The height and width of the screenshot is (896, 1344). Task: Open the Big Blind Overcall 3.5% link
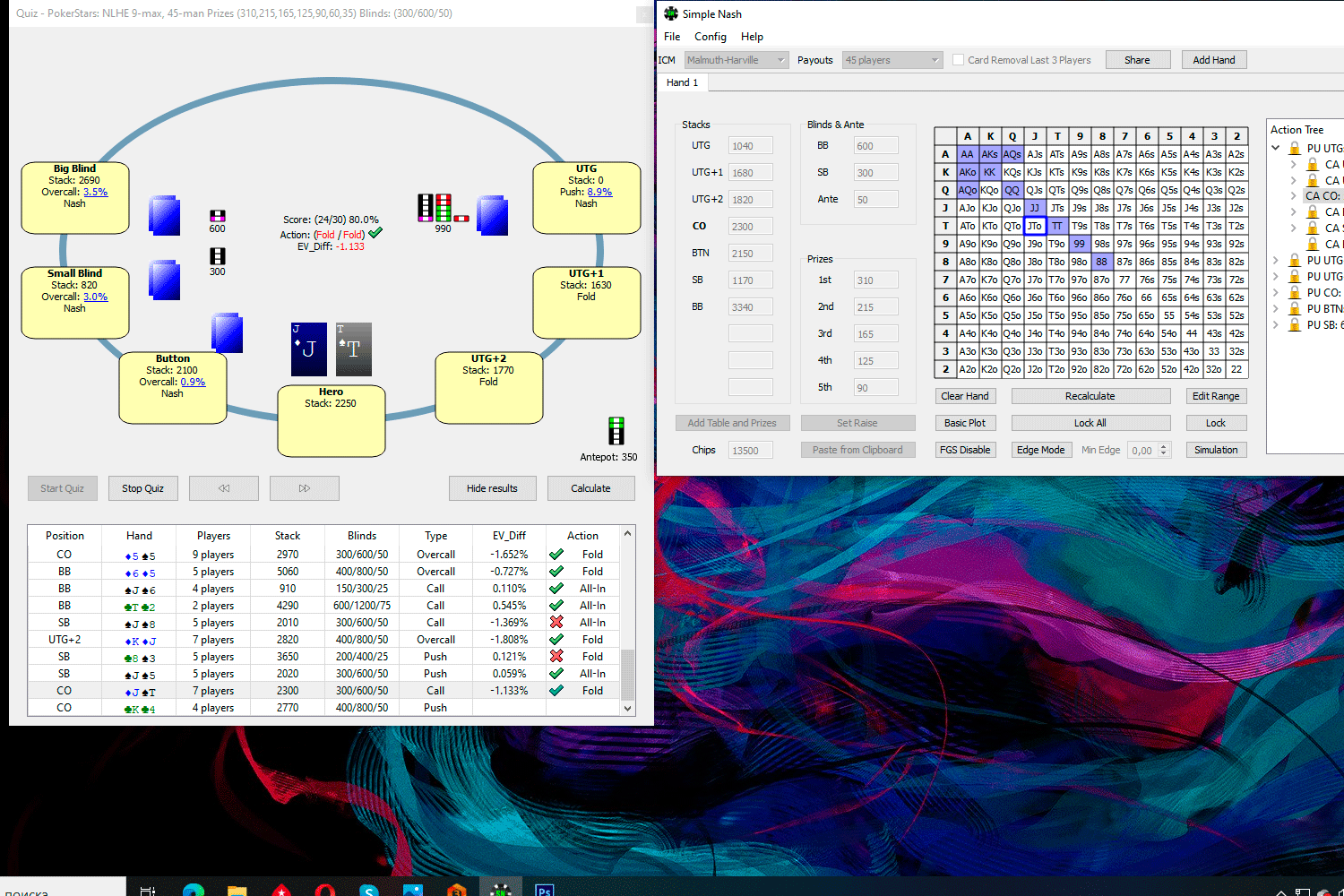point(95,192)
